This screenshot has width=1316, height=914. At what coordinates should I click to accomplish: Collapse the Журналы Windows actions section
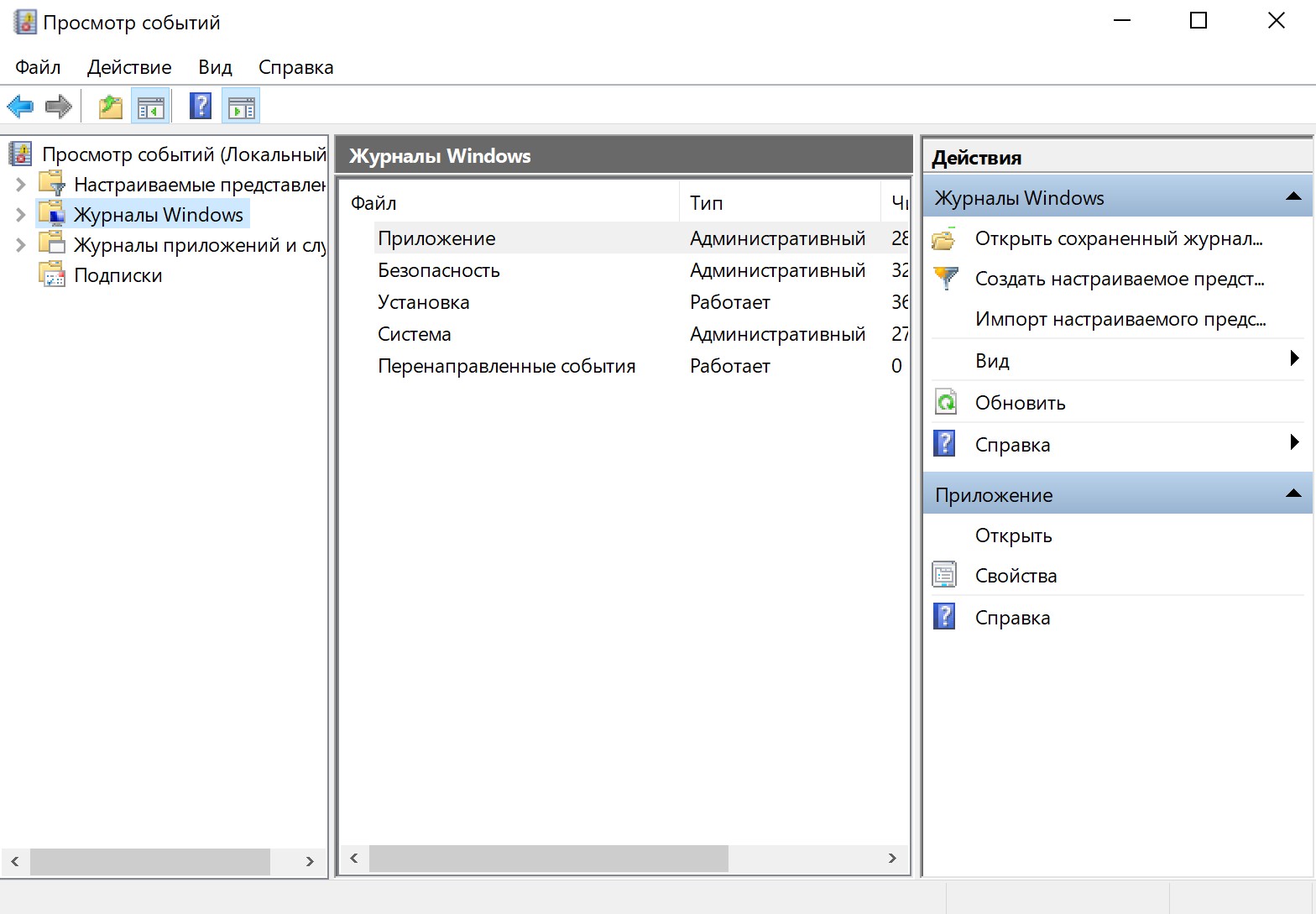1293,196
